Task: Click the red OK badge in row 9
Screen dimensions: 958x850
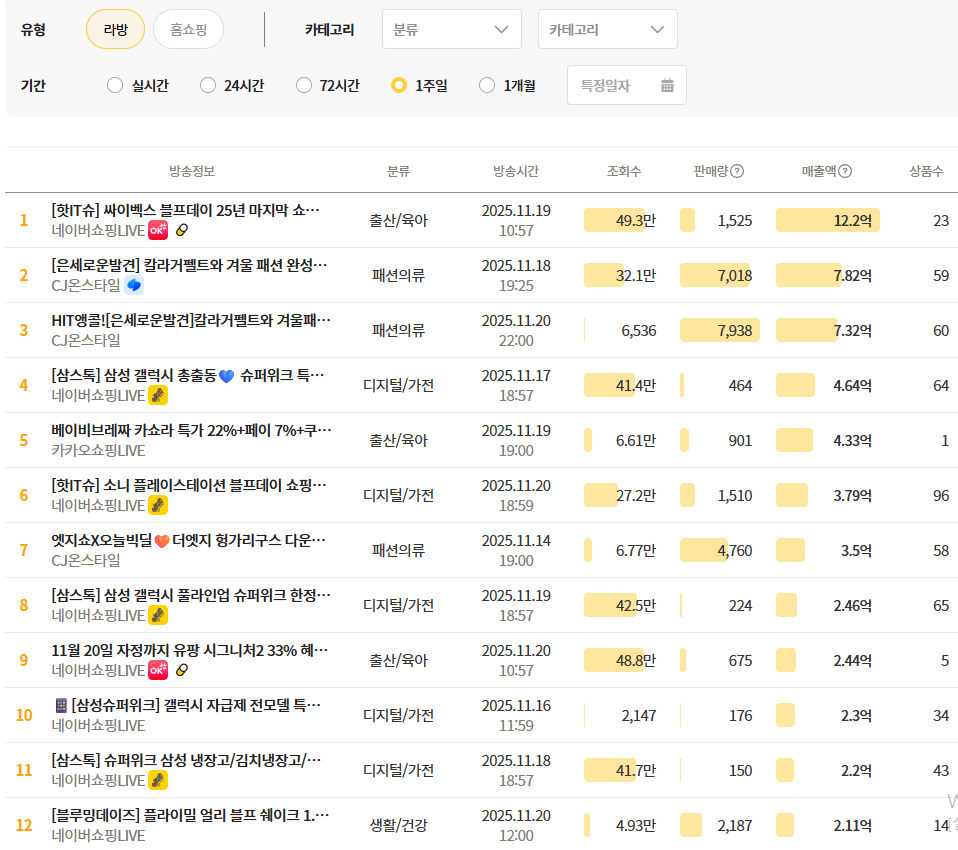Action: point(158,670)
